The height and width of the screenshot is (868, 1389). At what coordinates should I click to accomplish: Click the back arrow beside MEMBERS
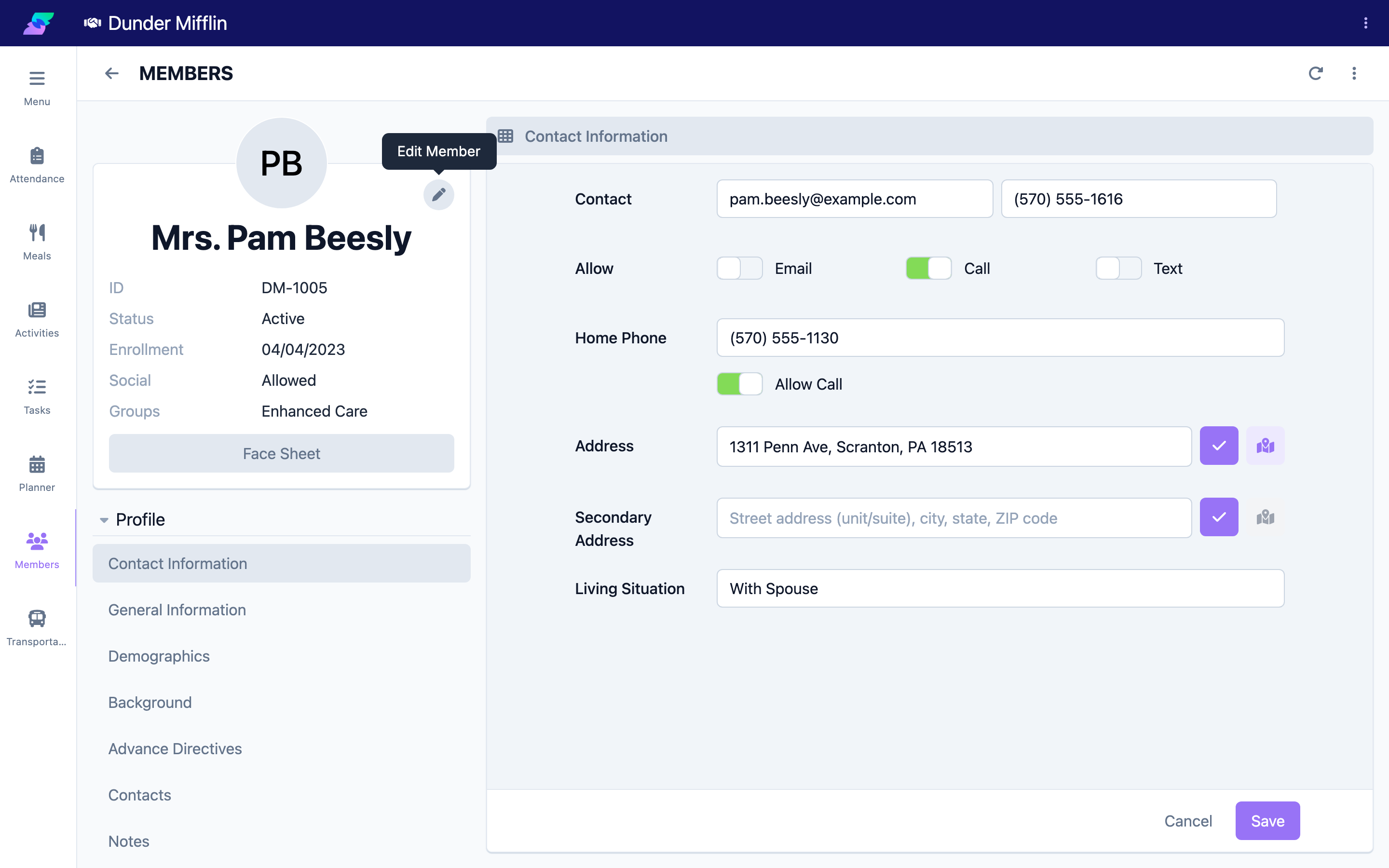(112, 73)
